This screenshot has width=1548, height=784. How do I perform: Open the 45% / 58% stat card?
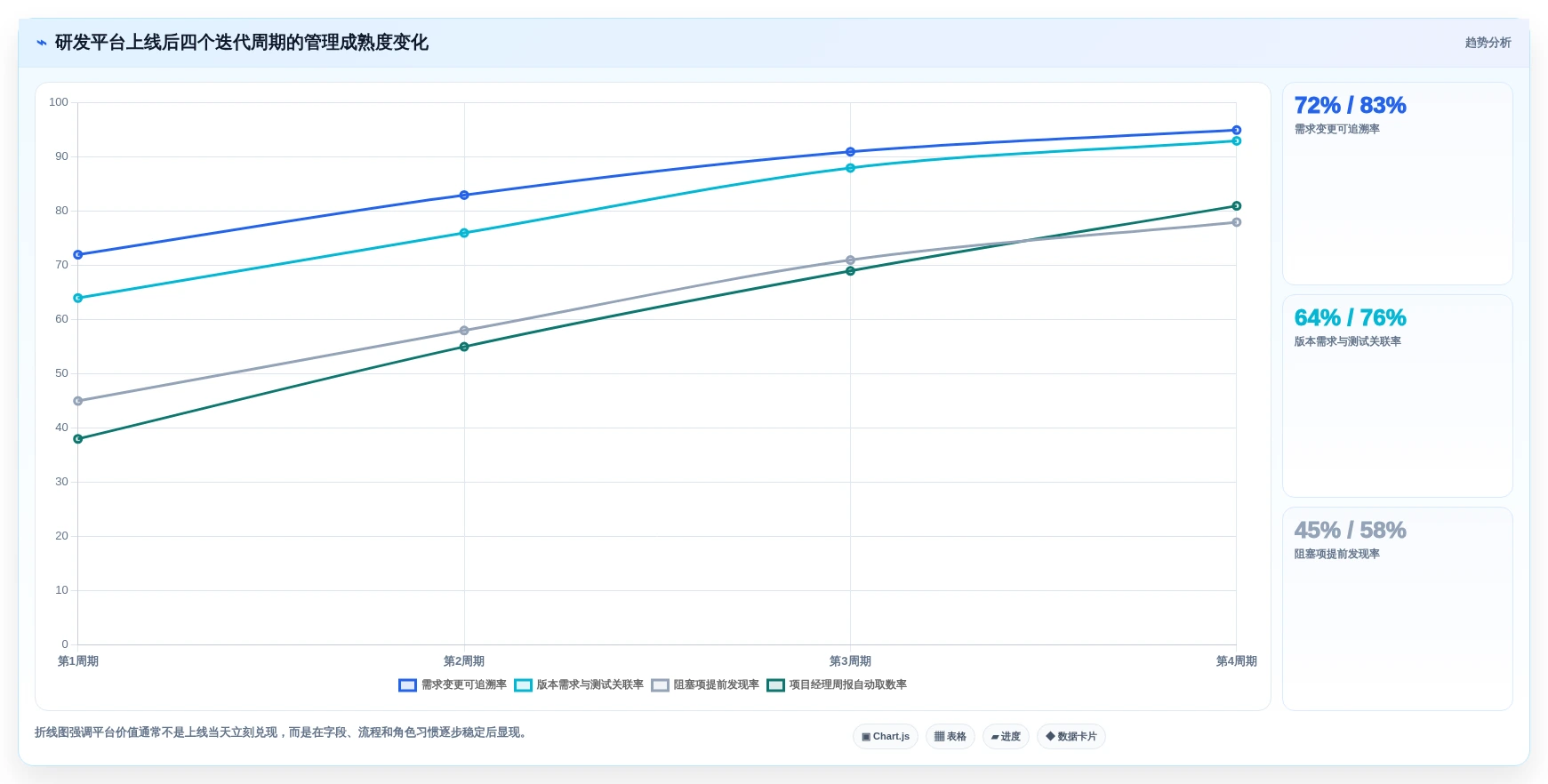pos(1398,609)
